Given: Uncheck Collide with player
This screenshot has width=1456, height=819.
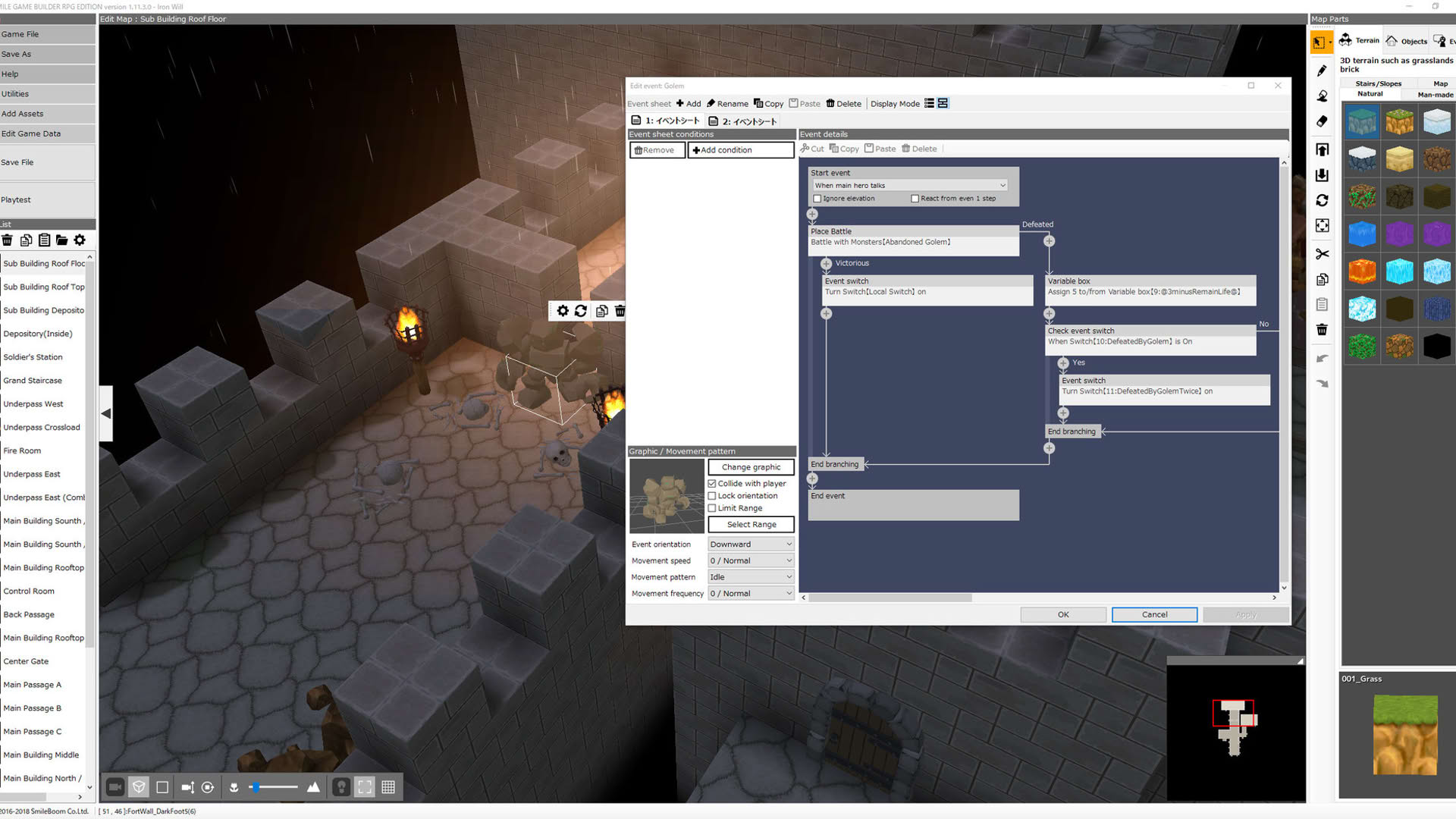Looking at the screenshot, I should (x=712, y=484).
